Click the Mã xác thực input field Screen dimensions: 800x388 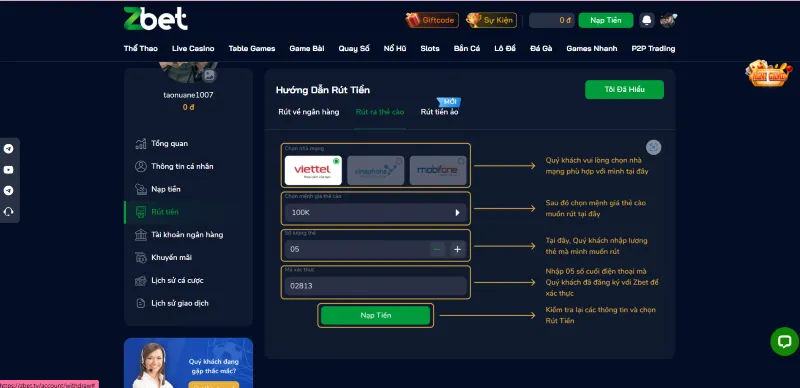[x=376, y=286]
